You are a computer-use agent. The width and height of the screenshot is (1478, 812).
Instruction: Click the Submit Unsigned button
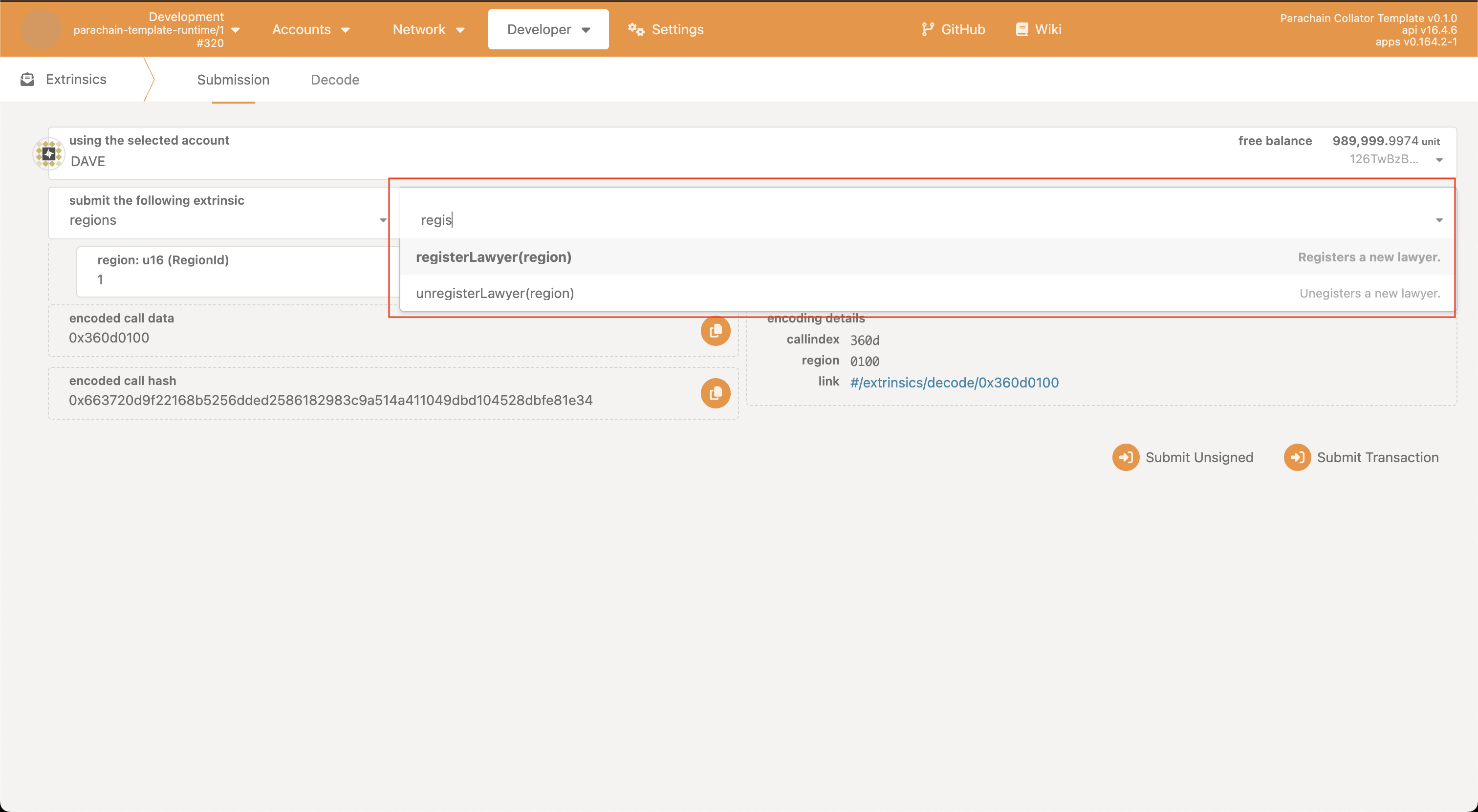pos(1182,457)
